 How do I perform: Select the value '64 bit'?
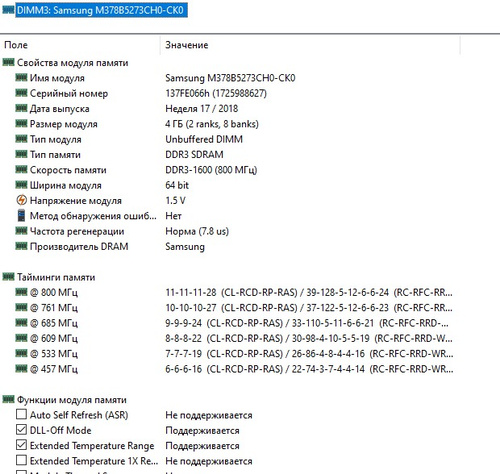coord(177,185)
